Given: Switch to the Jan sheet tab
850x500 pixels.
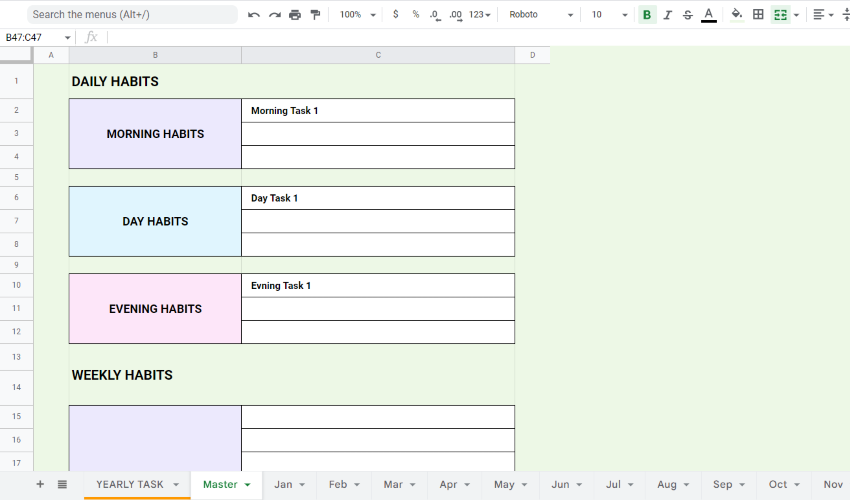Looking at the screenshot, I should [x=283, y=484].
